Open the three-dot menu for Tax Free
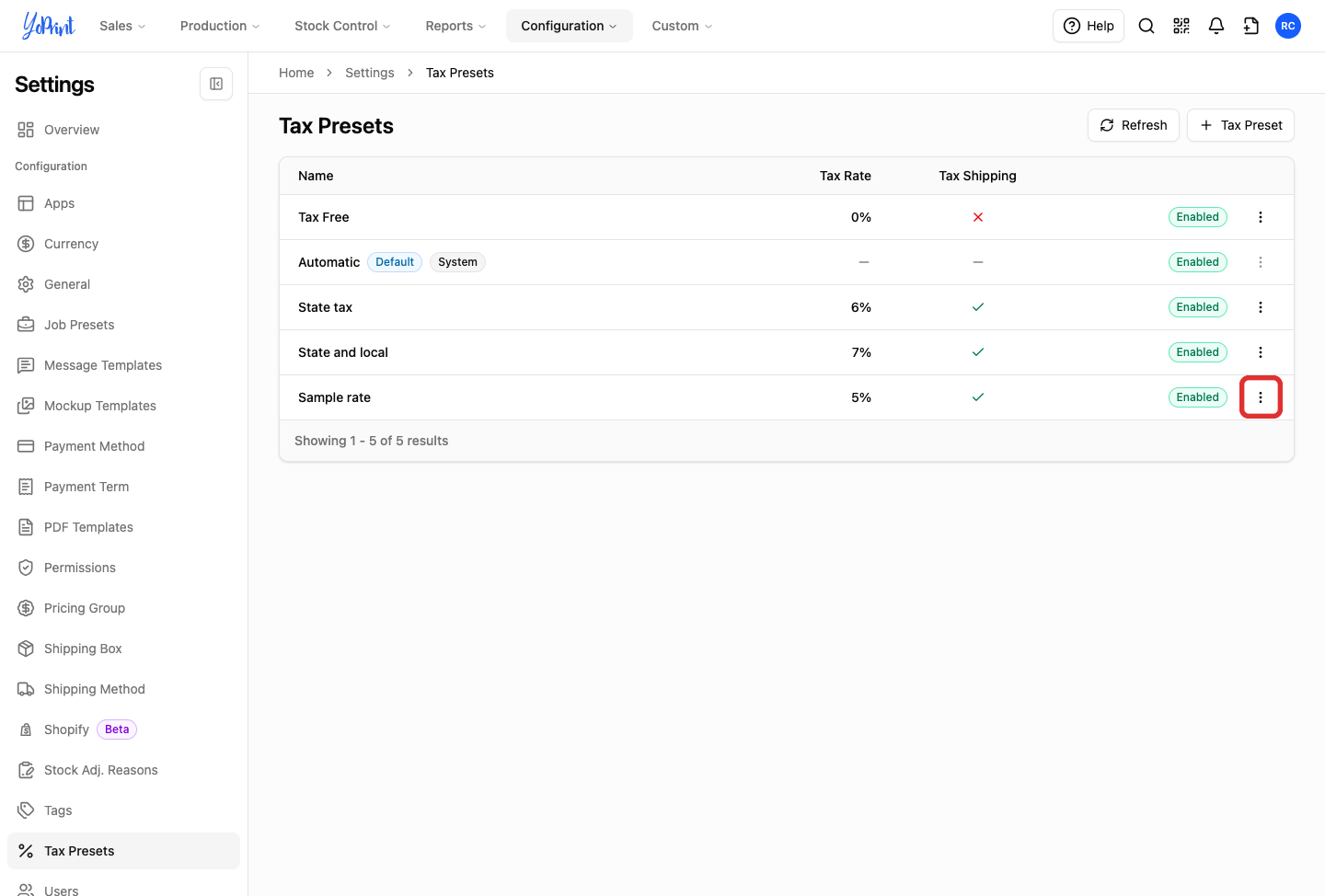 point(1261,217)
